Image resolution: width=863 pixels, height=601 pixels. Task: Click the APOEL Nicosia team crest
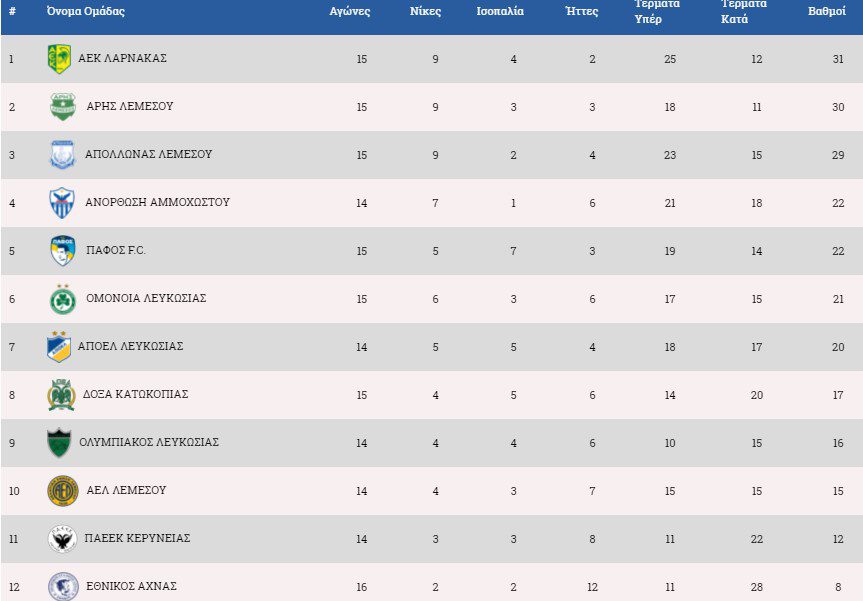point(59,347)
